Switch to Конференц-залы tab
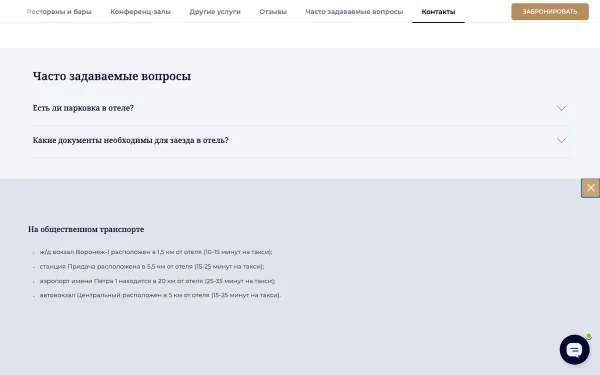 (x=140, y=12)
